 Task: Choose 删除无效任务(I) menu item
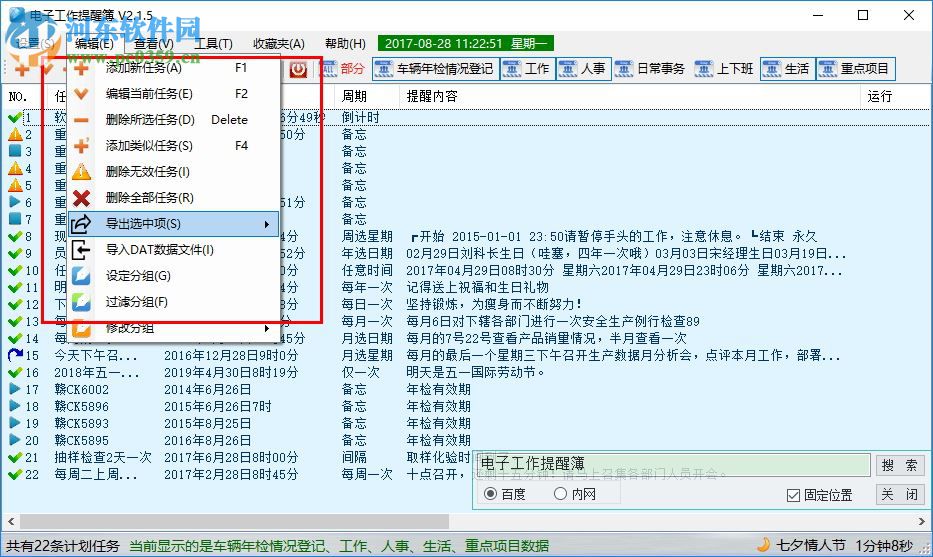[173, 172]
